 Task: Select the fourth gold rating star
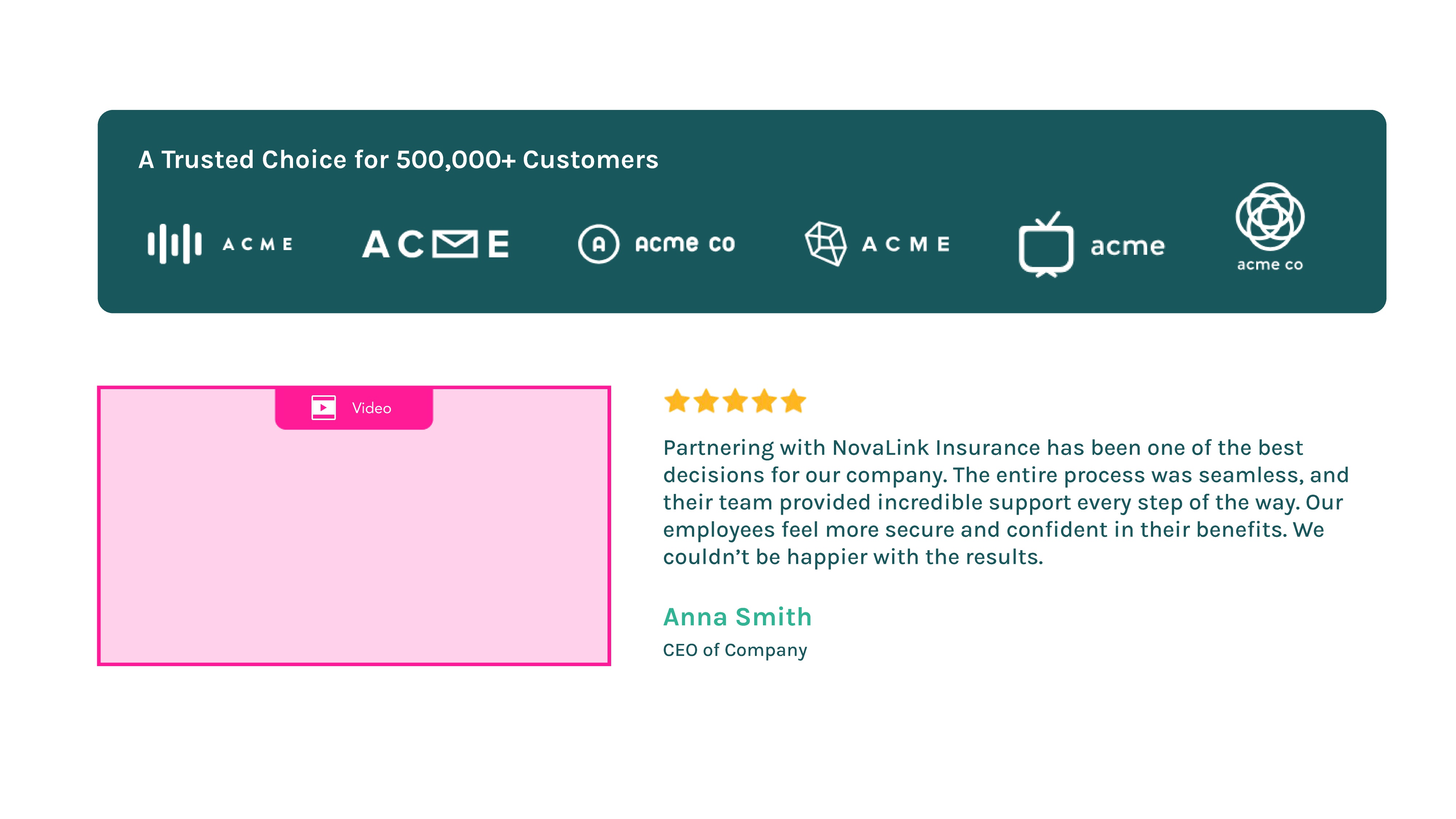point(765,401)
